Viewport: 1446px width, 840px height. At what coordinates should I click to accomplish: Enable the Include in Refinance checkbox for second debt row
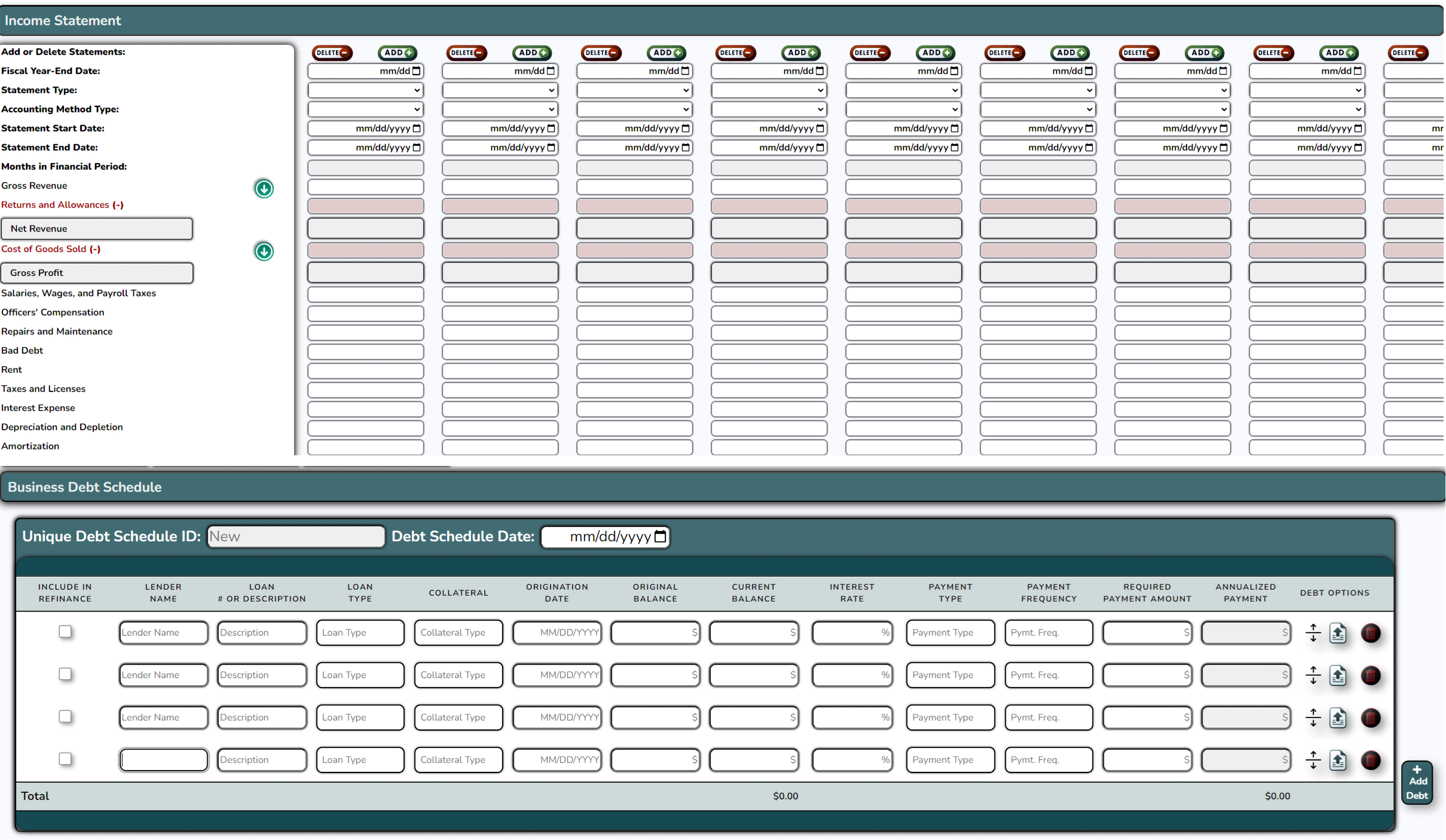tap(65, 674)
